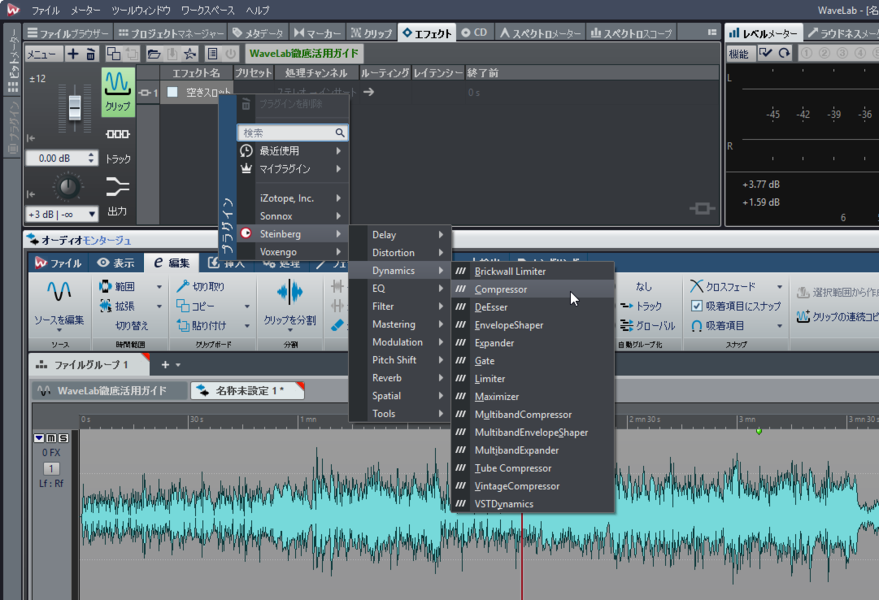Expand the 範囲 dropdown arrow

(159, 287)
